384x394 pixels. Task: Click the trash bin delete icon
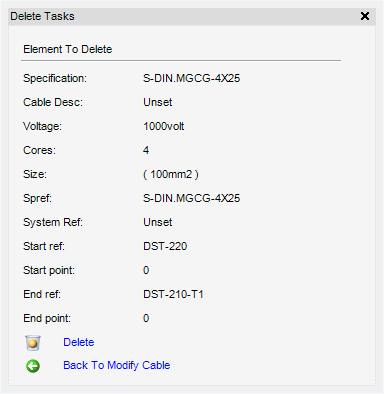pos(33,343)
